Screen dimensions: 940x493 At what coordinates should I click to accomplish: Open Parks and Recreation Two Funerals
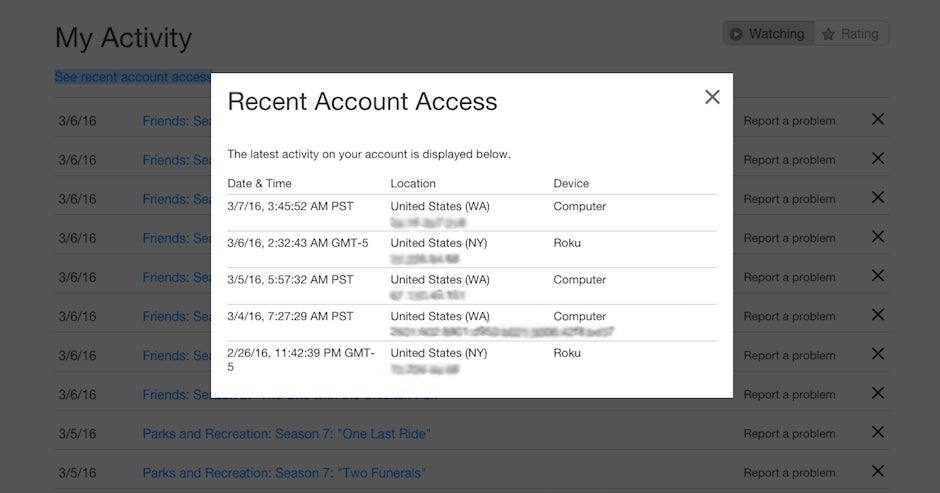click(284, 473)
